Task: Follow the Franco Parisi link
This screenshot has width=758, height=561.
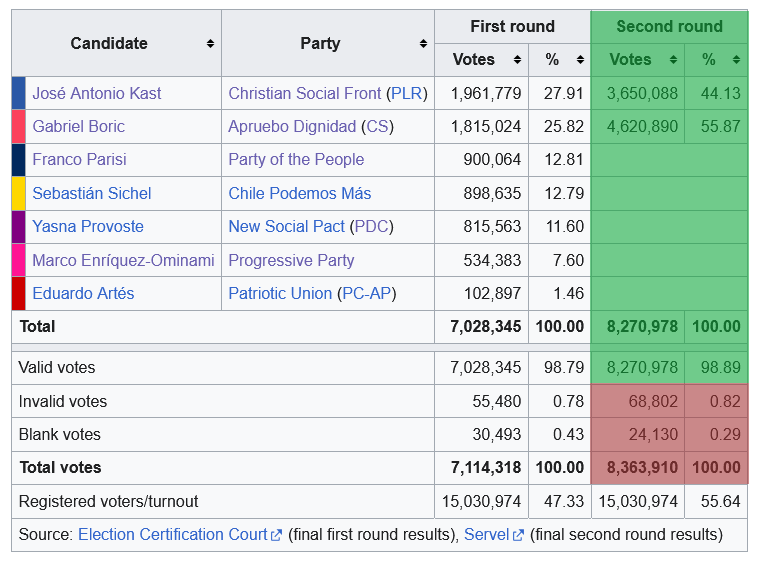Action: point(79,159)
